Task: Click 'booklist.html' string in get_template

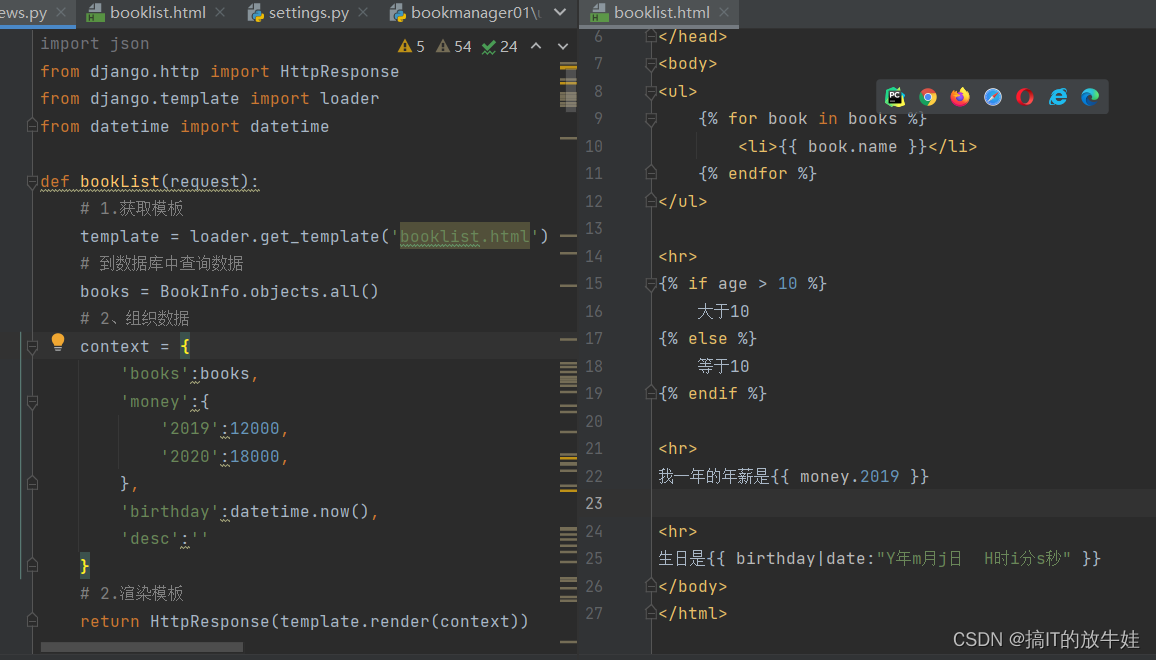Action: [x=464, y=237]
